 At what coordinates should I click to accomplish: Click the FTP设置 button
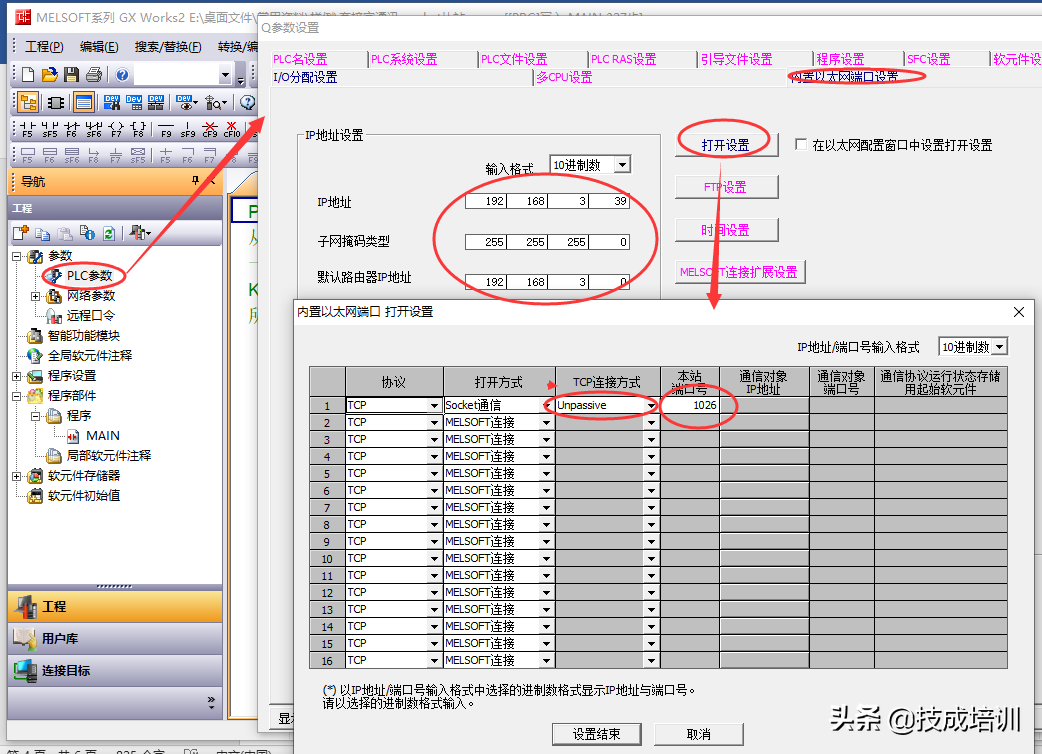coord(725,187)
